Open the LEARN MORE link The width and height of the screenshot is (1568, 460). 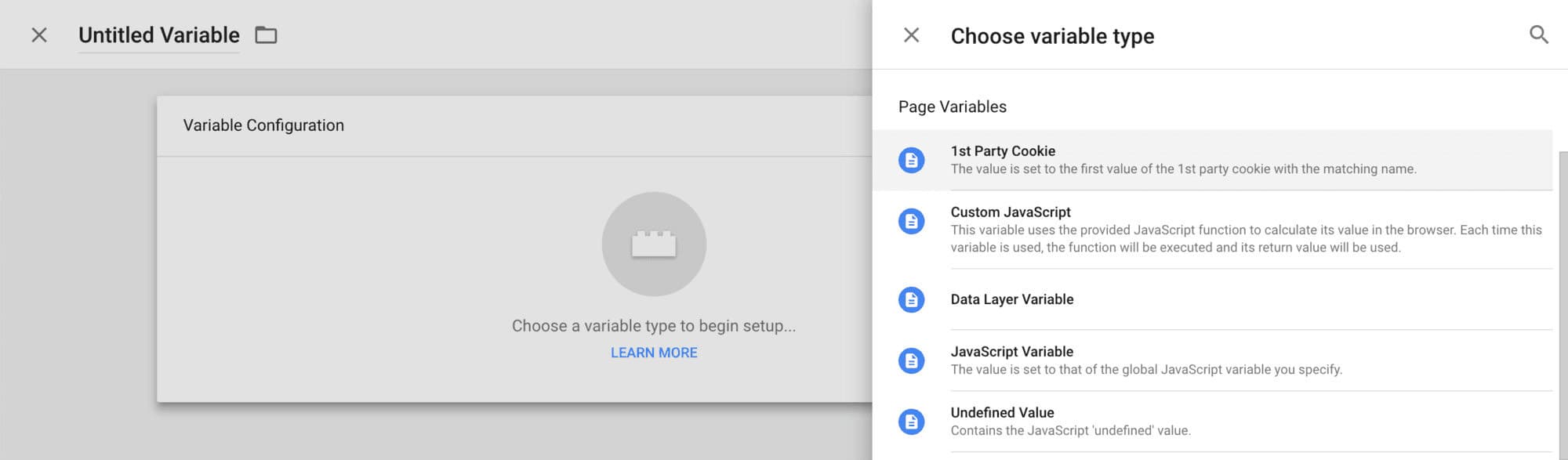point(654,353)
